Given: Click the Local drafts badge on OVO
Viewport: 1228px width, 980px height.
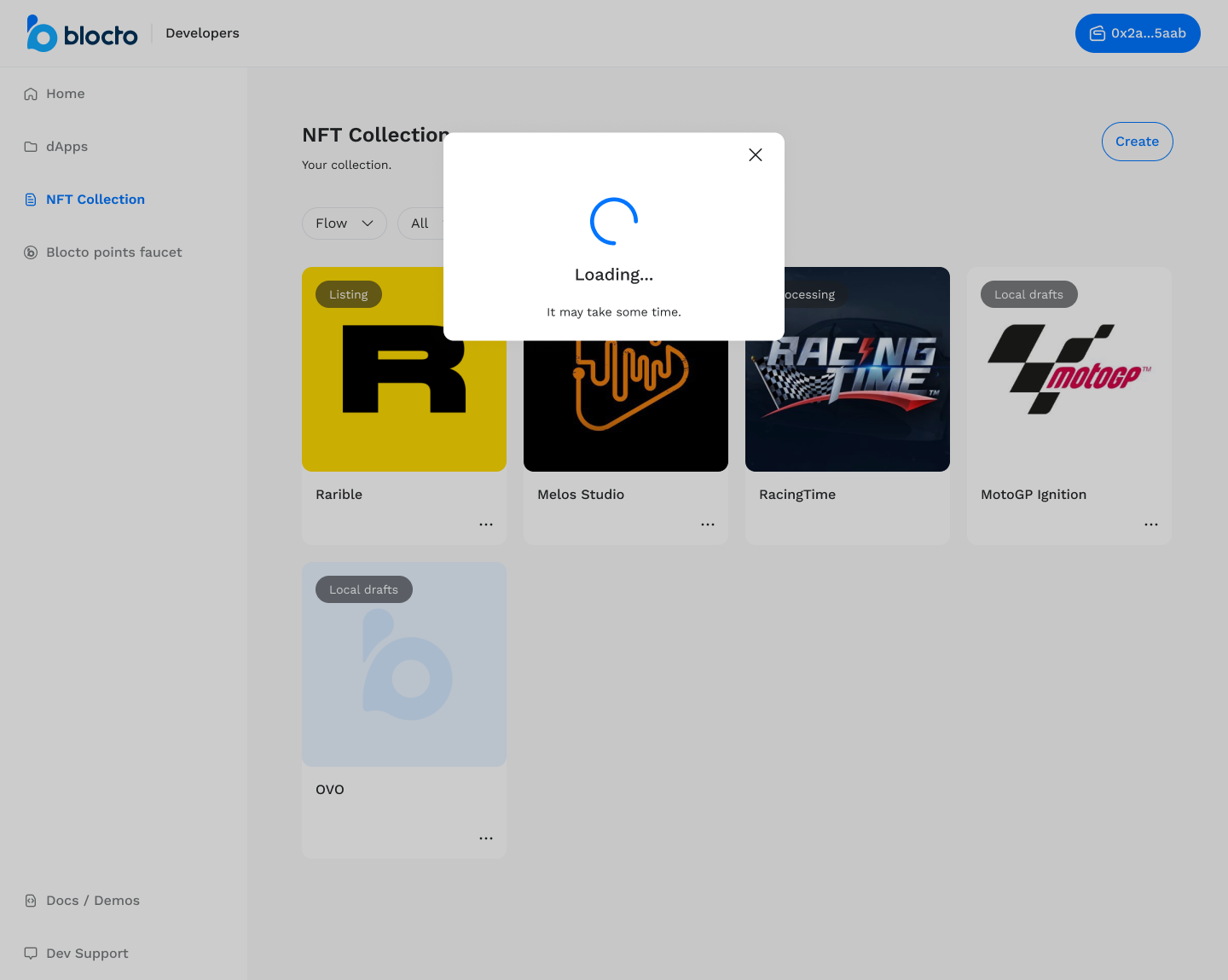Looking at the screenshot, I should click(x=364, y=589).
